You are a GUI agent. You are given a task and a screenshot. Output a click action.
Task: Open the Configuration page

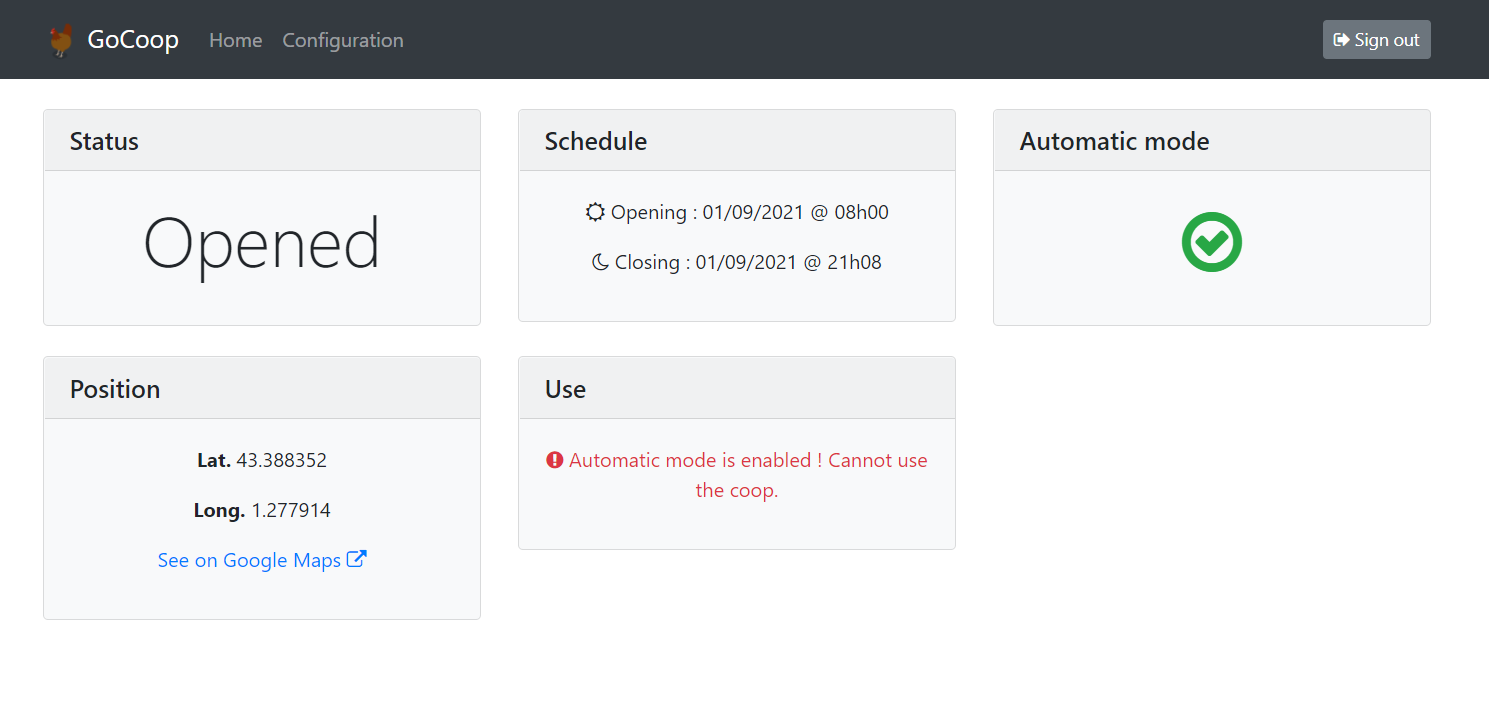343,40
